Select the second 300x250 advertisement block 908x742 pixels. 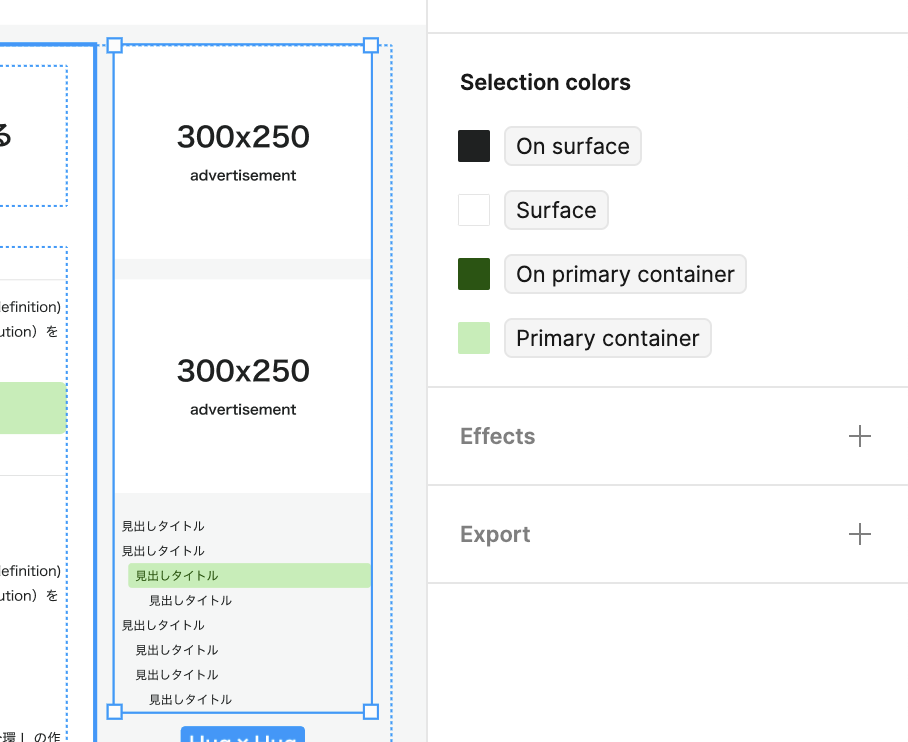(243, 386)
